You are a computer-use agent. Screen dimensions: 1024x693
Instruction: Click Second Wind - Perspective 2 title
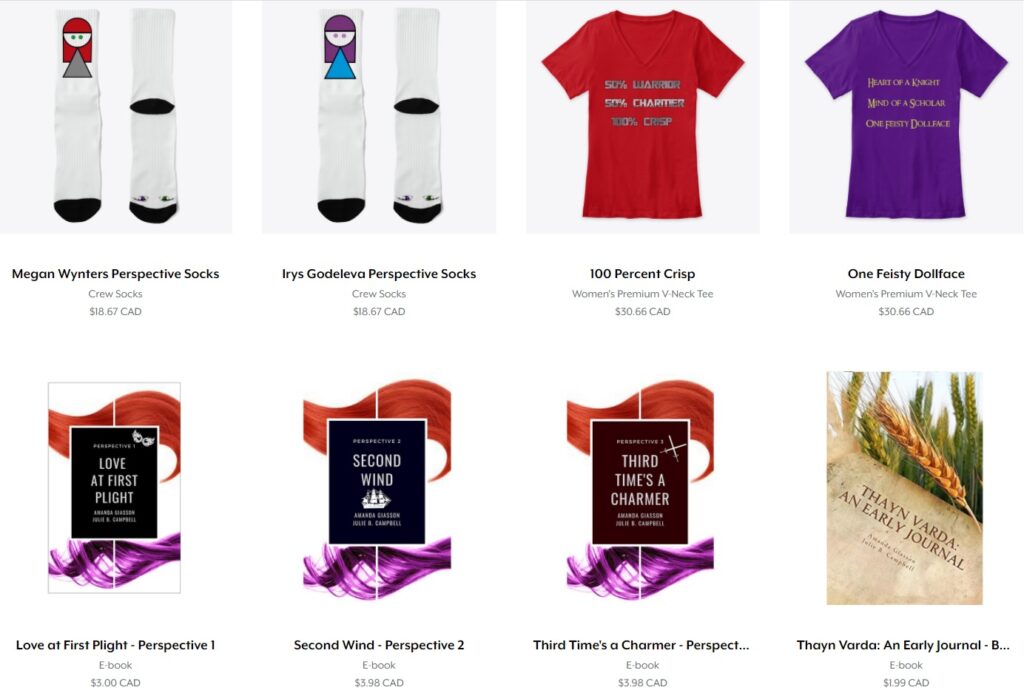(x=379, y=645)
